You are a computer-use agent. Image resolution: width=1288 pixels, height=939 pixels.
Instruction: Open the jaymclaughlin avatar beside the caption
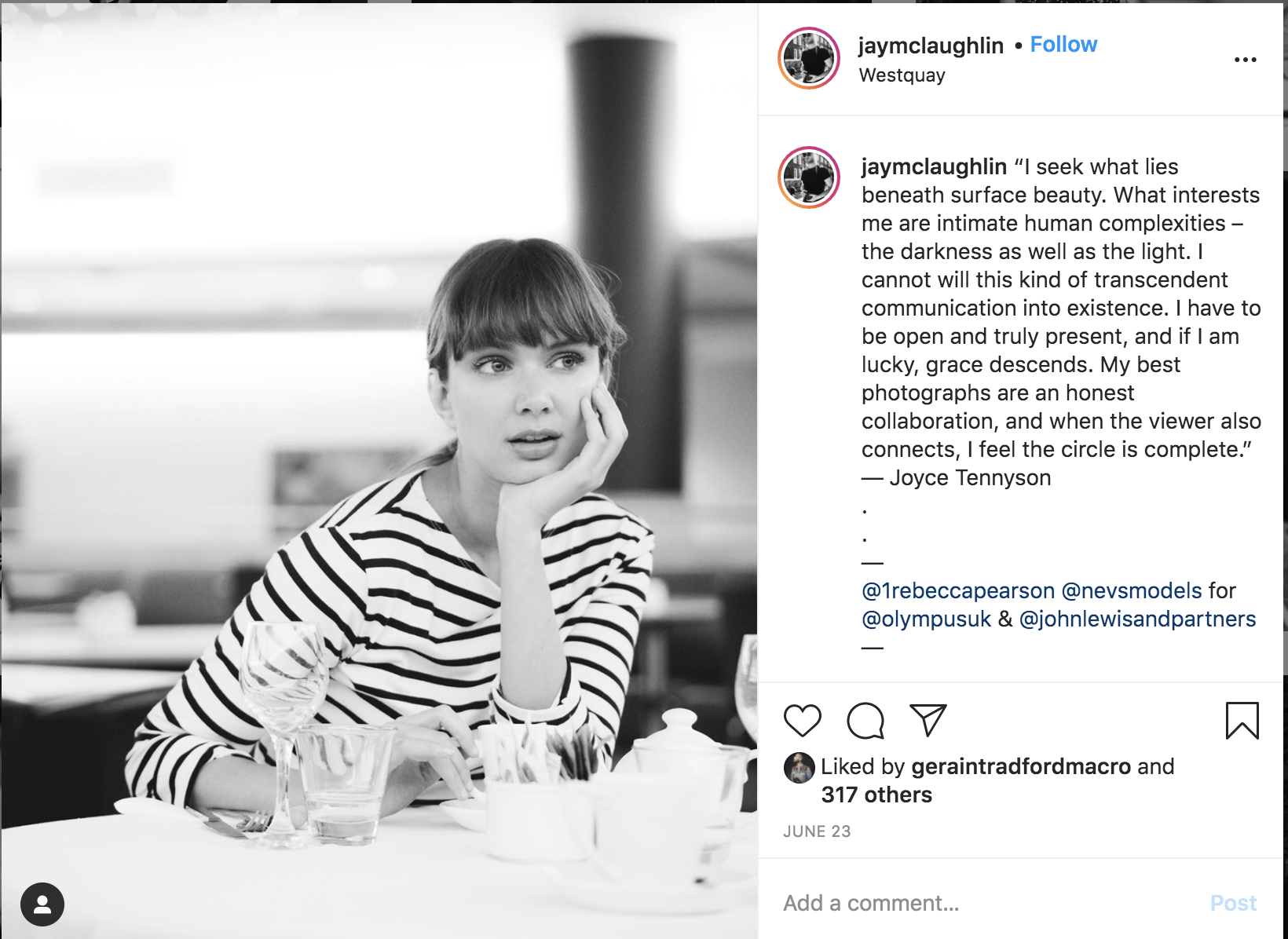(x=809, y=177)
